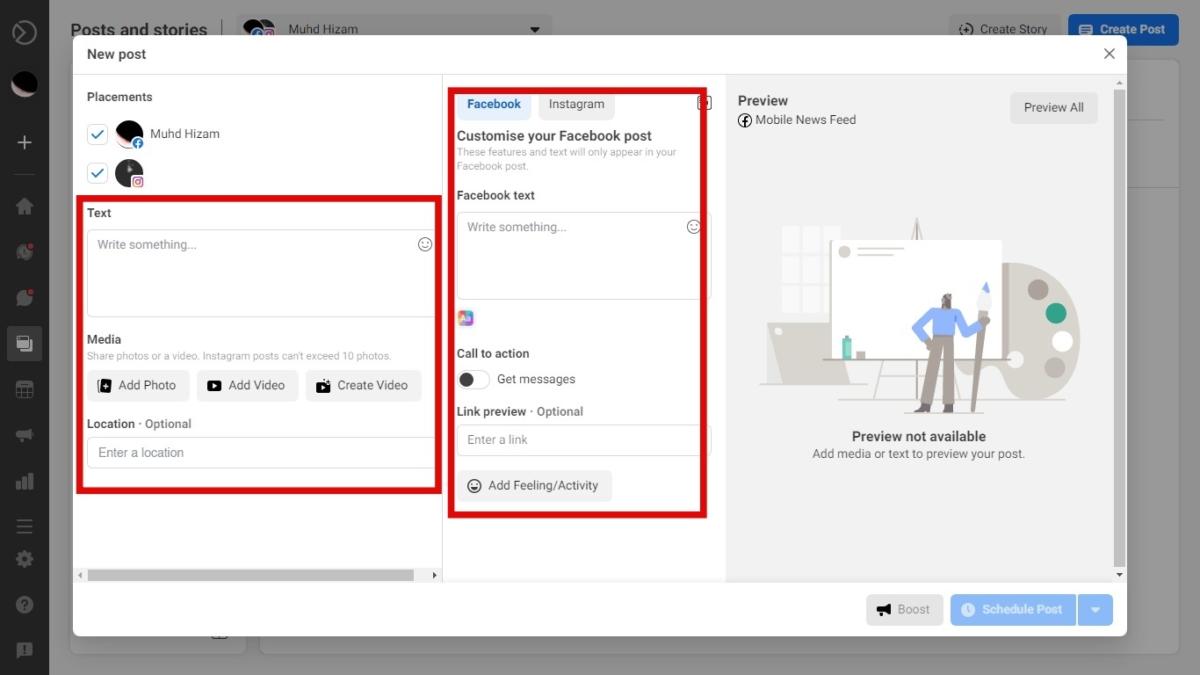The height and width of the screenshot is (675, 1200).
Task: Click the colorful text background icon
Action: point(465,318)
